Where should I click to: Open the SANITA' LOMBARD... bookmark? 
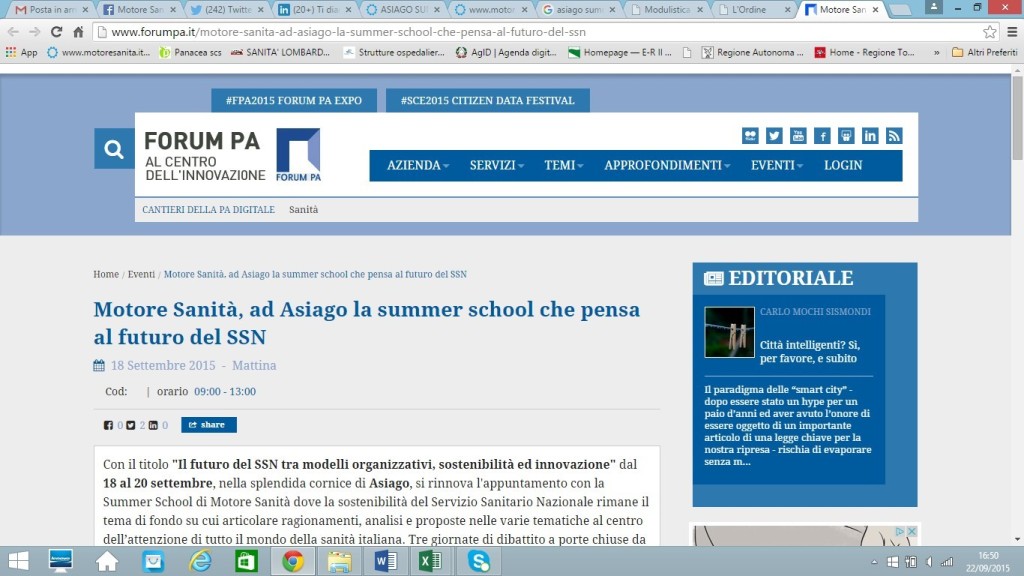pos(280,52)
